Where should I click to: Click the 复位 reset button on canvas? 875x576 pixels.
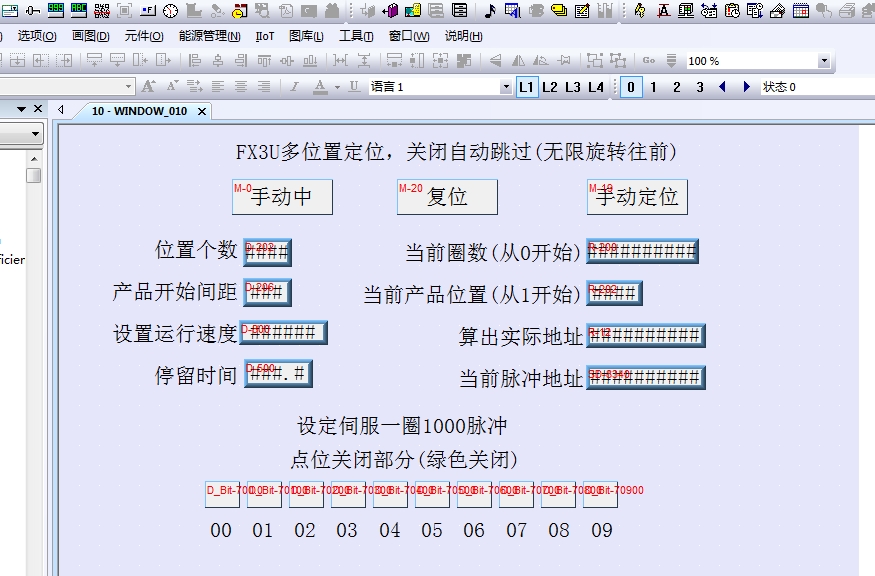point(447,197)
